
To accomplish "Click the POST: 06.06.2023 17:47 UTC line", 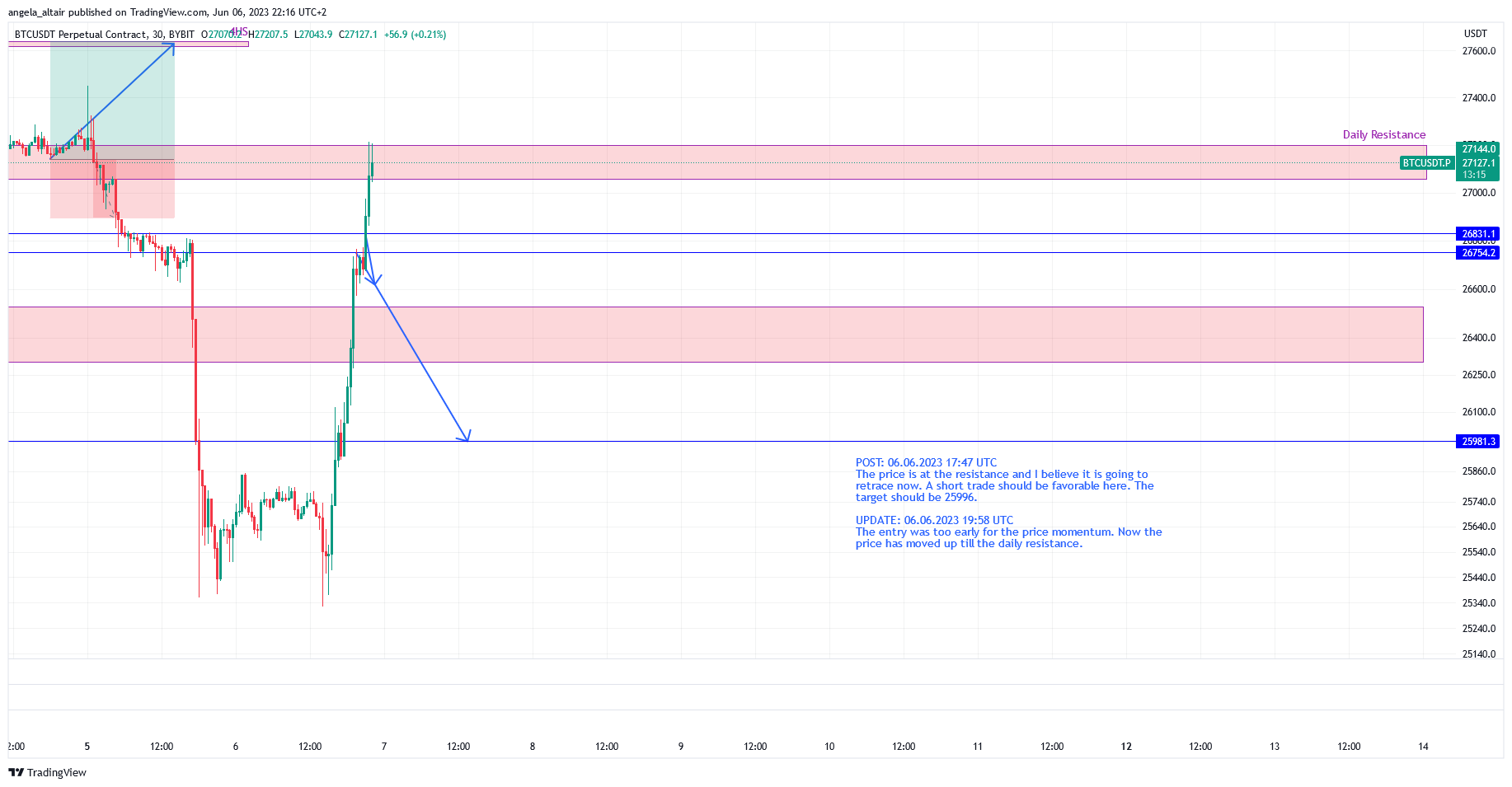I will (x=926, y=463).
